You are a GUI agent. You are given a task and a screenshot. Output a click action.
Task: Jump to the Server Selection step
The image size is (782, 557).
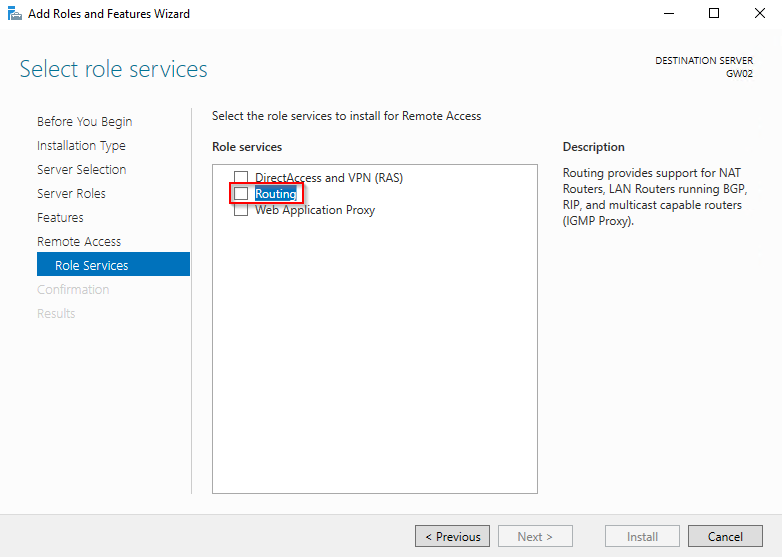pyautogui.click(x=81, y=170)
